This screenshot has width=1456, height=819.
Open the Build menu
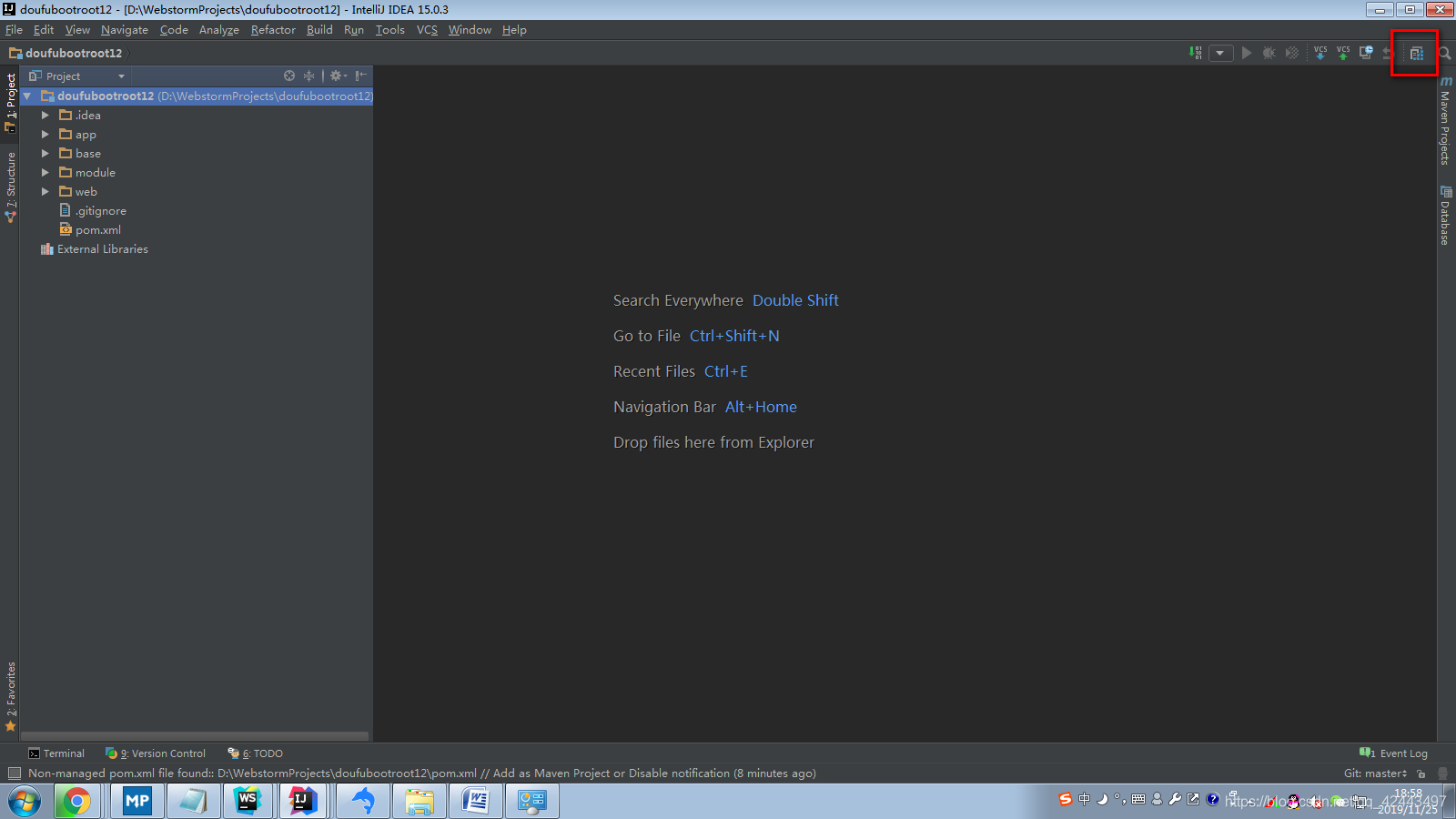tap(319, 30)
